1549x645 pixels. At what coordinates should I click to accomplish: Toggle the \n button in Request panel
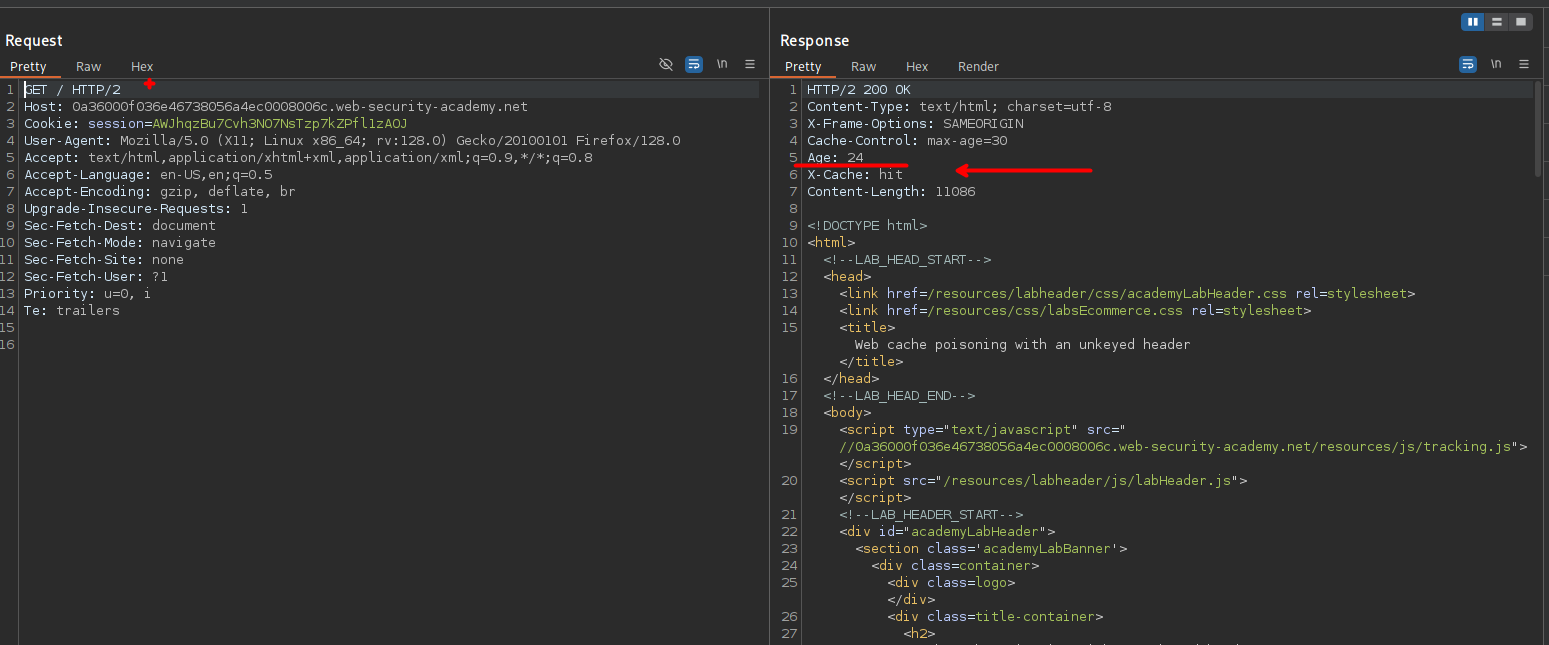tap(722, 64)
